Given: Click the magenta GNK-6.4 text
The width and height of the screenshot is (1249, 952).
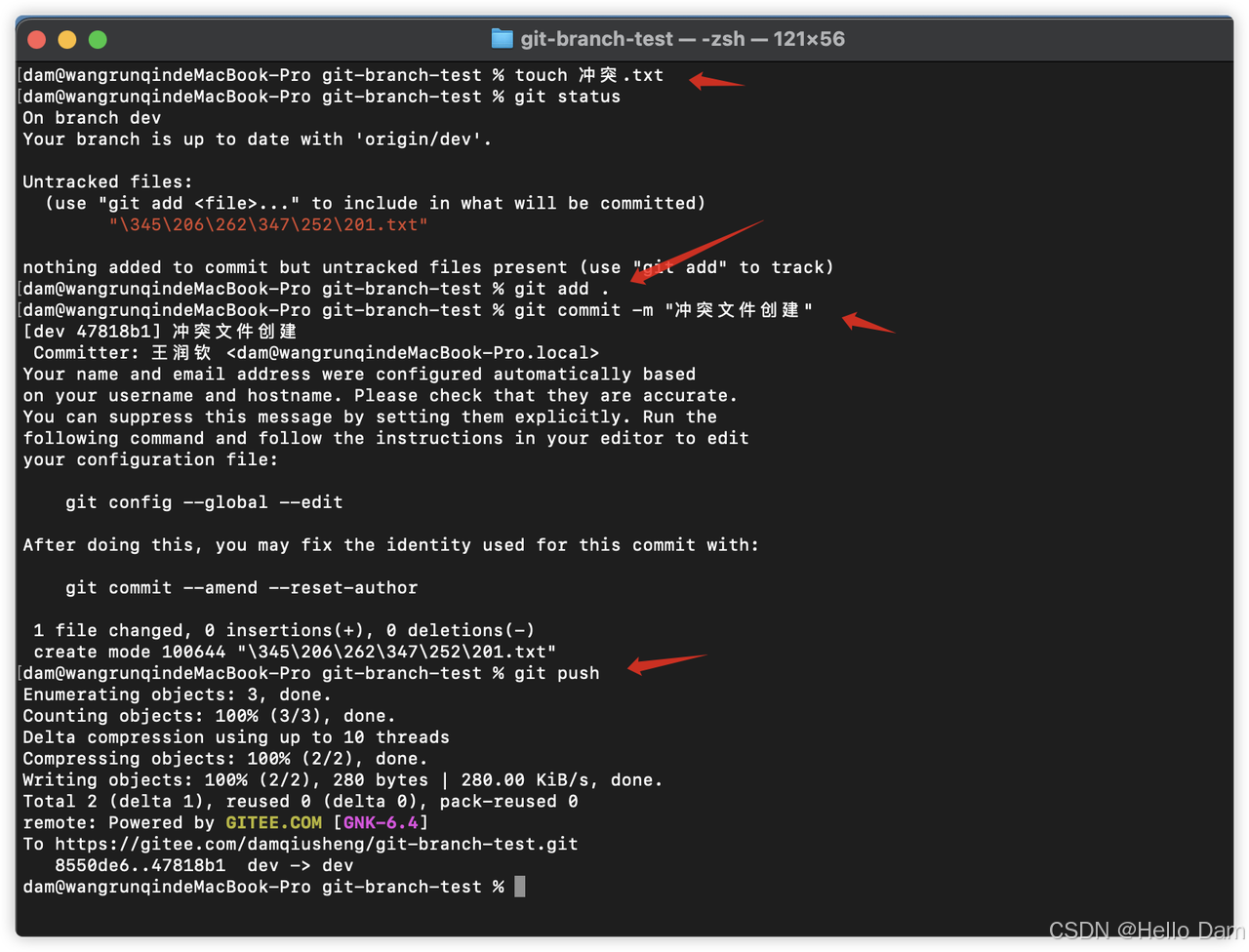Looking at the screenshot, I should point(381,823).
